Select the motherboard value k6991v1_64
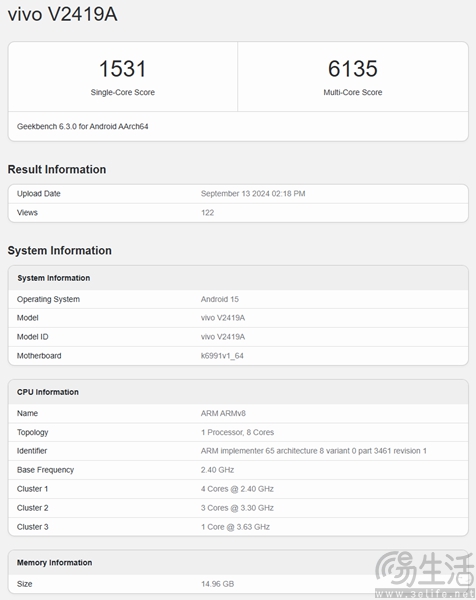Screen dimensions: 476x600 [x=222, y=356]
